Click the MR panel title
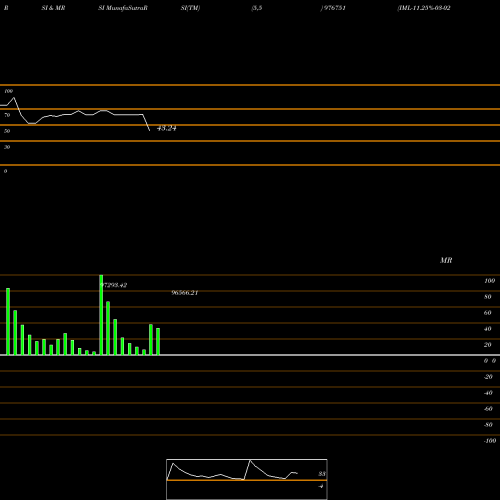500x500 pixels. [446, 260]
